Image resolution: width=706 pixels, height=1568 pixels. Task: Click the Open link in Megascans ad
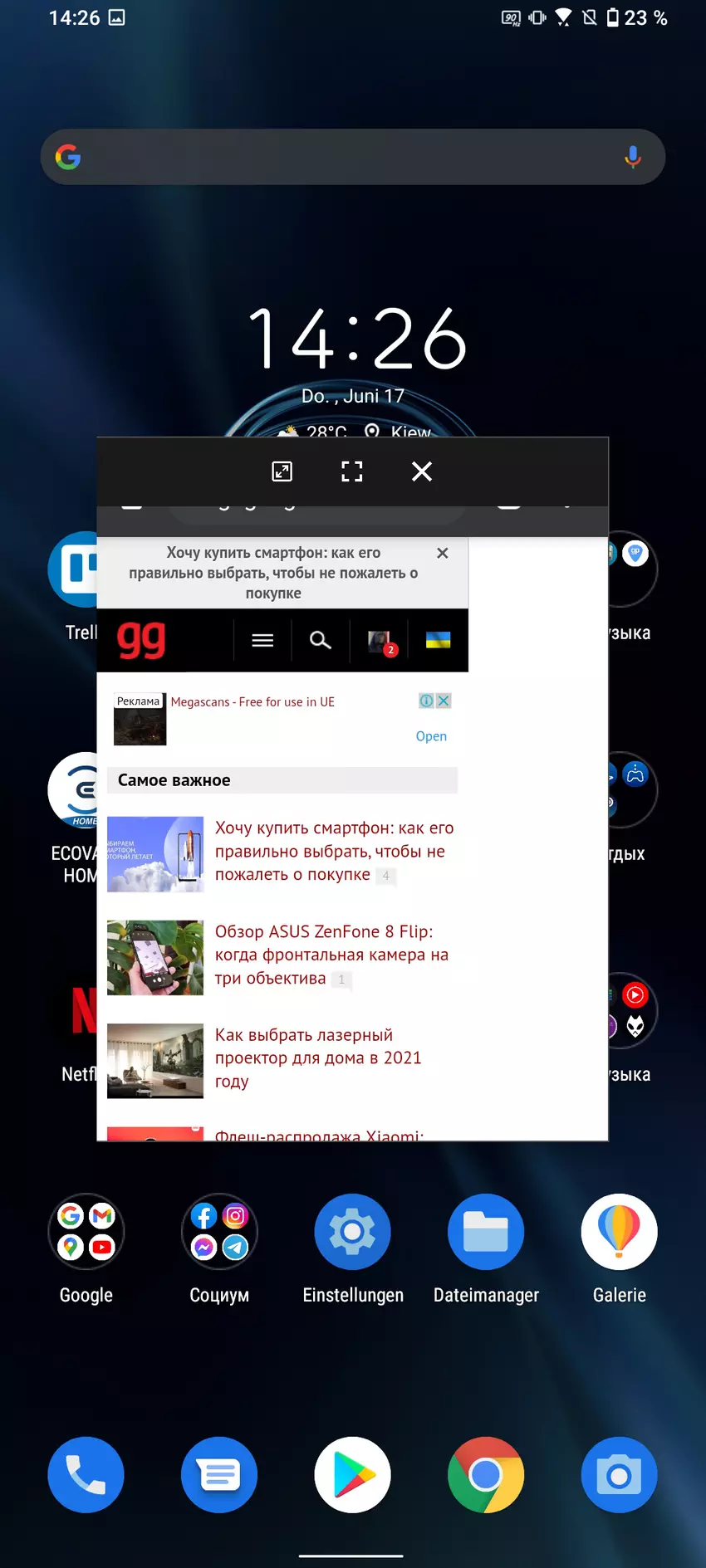(x=431, y=736)
